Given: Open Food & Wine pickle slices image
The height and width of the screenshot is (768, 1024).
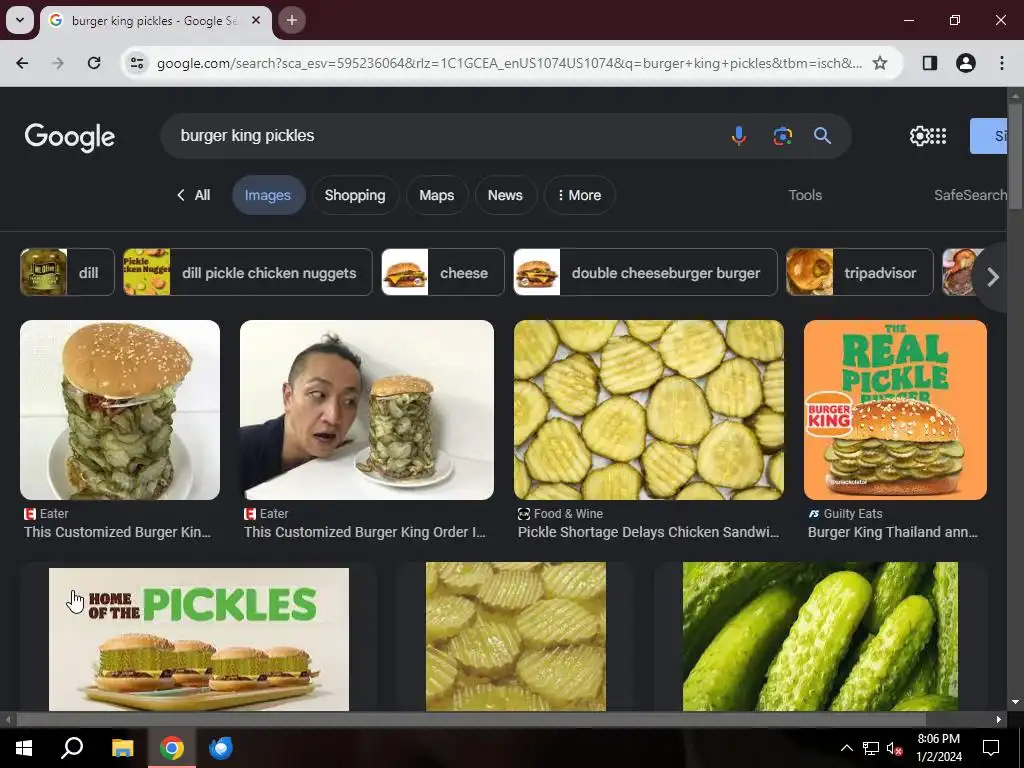Looking at the screenshot, I should (x=649, y=409).
